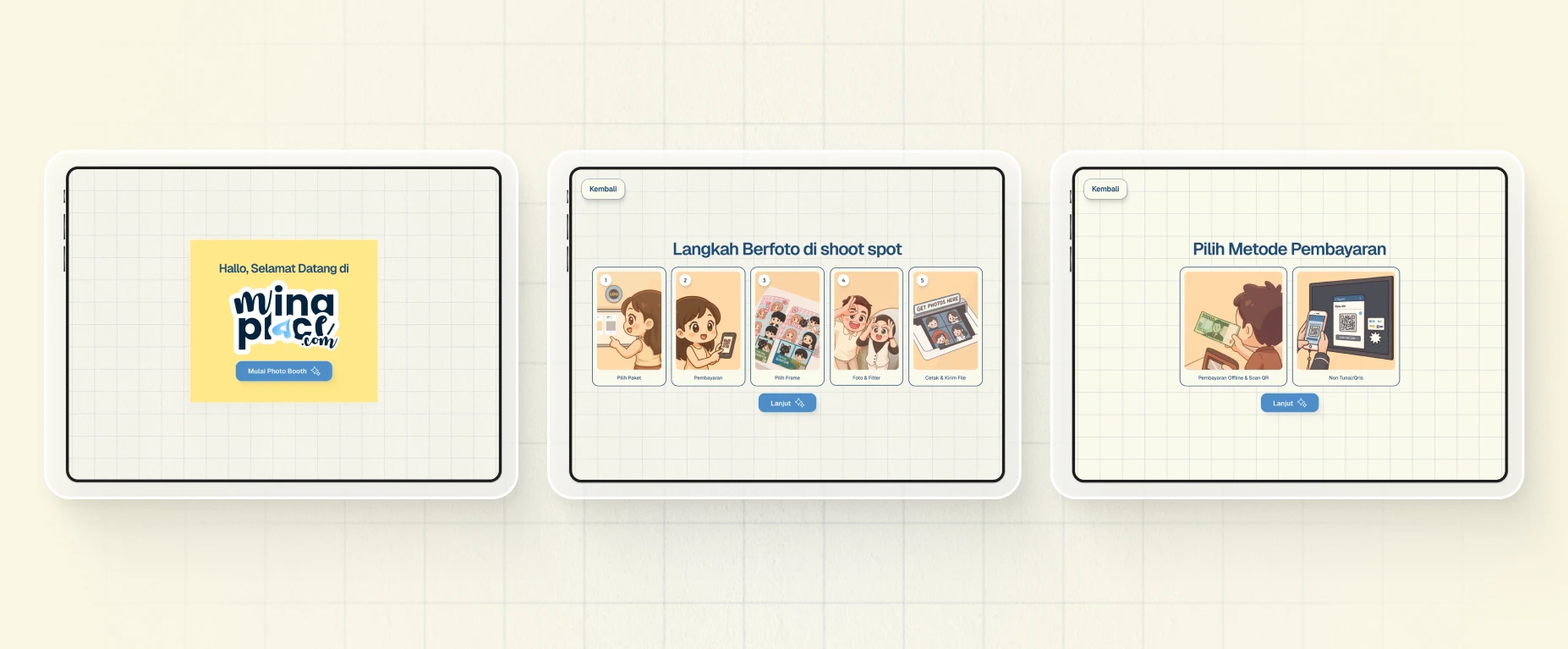The width and height of the screenshot is (1568, 649).
Task: Click the Mulai Photo Booth button
Action: (x=283, y=371)
